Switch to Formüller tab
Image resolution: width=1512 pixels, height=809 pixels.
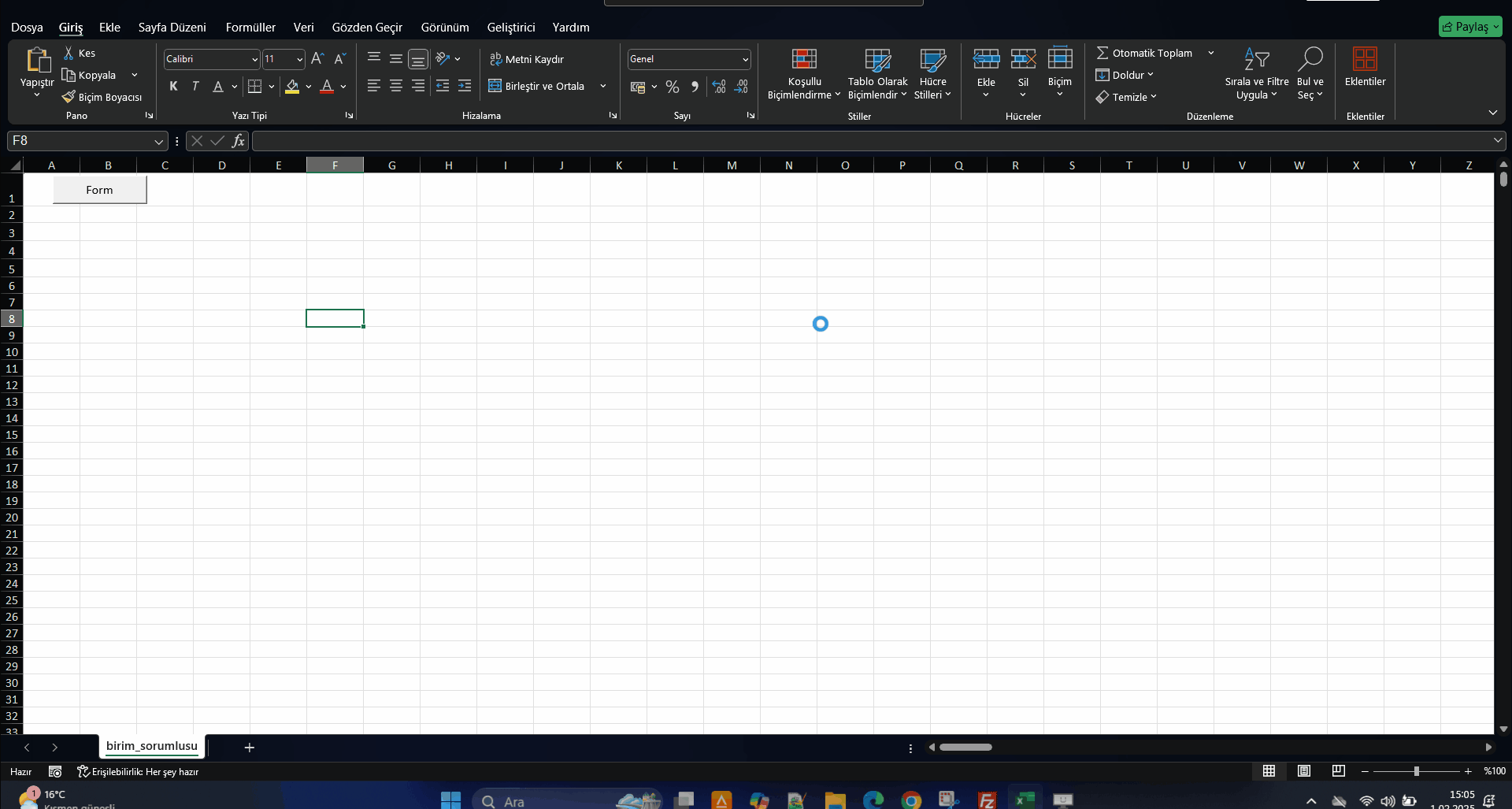click(250, 27)
